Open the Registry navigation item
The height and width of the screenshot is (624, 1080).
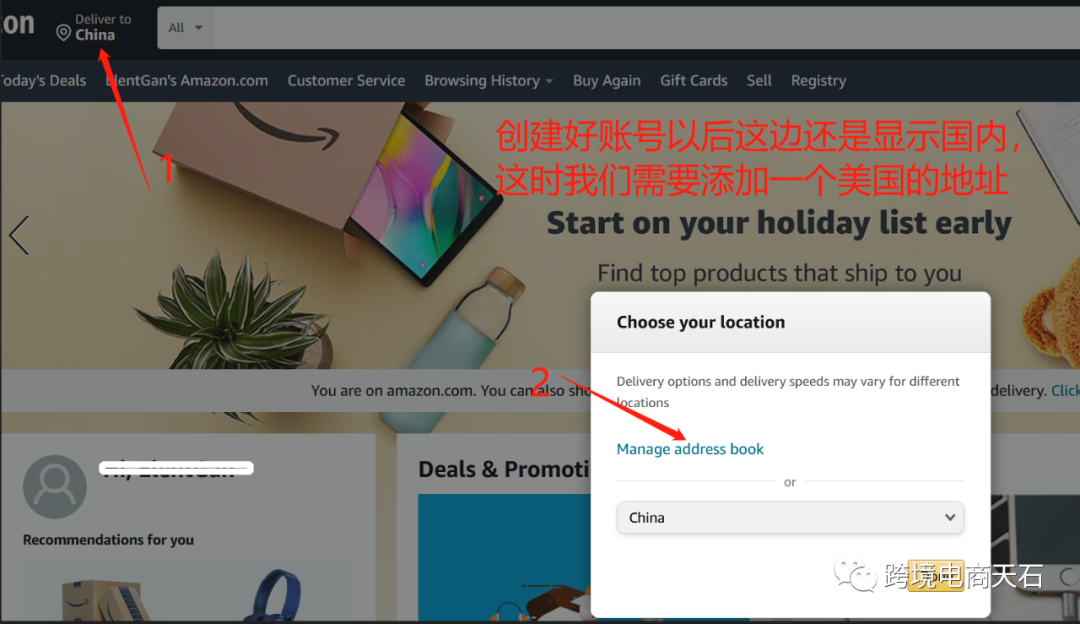click(x=818, y=81)
